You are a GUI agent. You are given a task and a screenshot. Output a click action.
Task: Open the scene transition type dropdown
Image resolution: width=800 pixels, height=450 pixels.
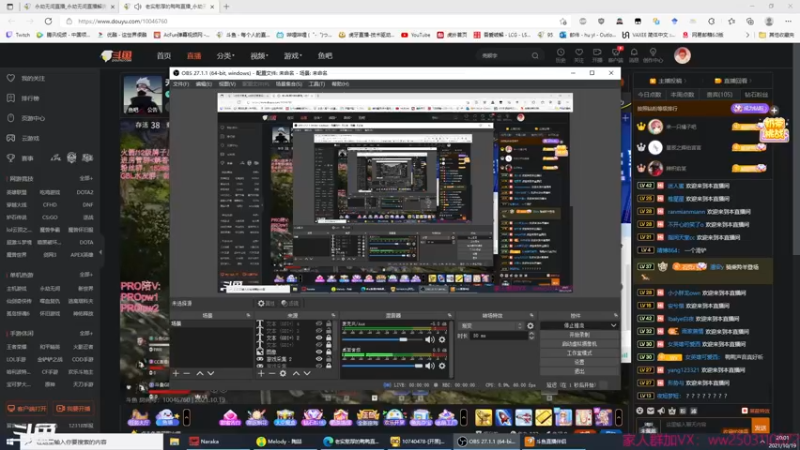point(491,326)
